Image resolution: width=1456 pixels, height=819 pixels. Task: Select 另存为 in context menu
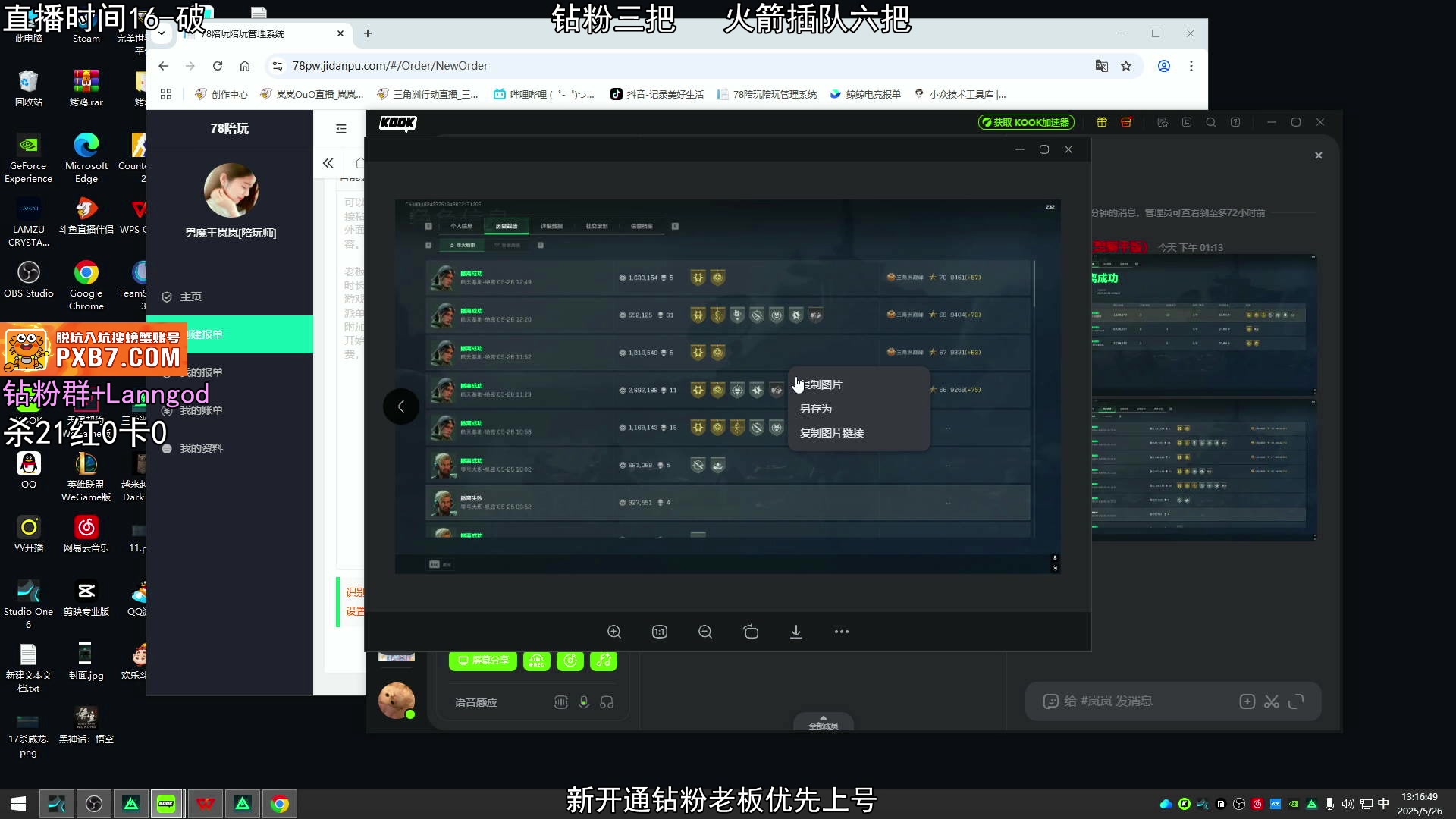(x=816, y=409)
